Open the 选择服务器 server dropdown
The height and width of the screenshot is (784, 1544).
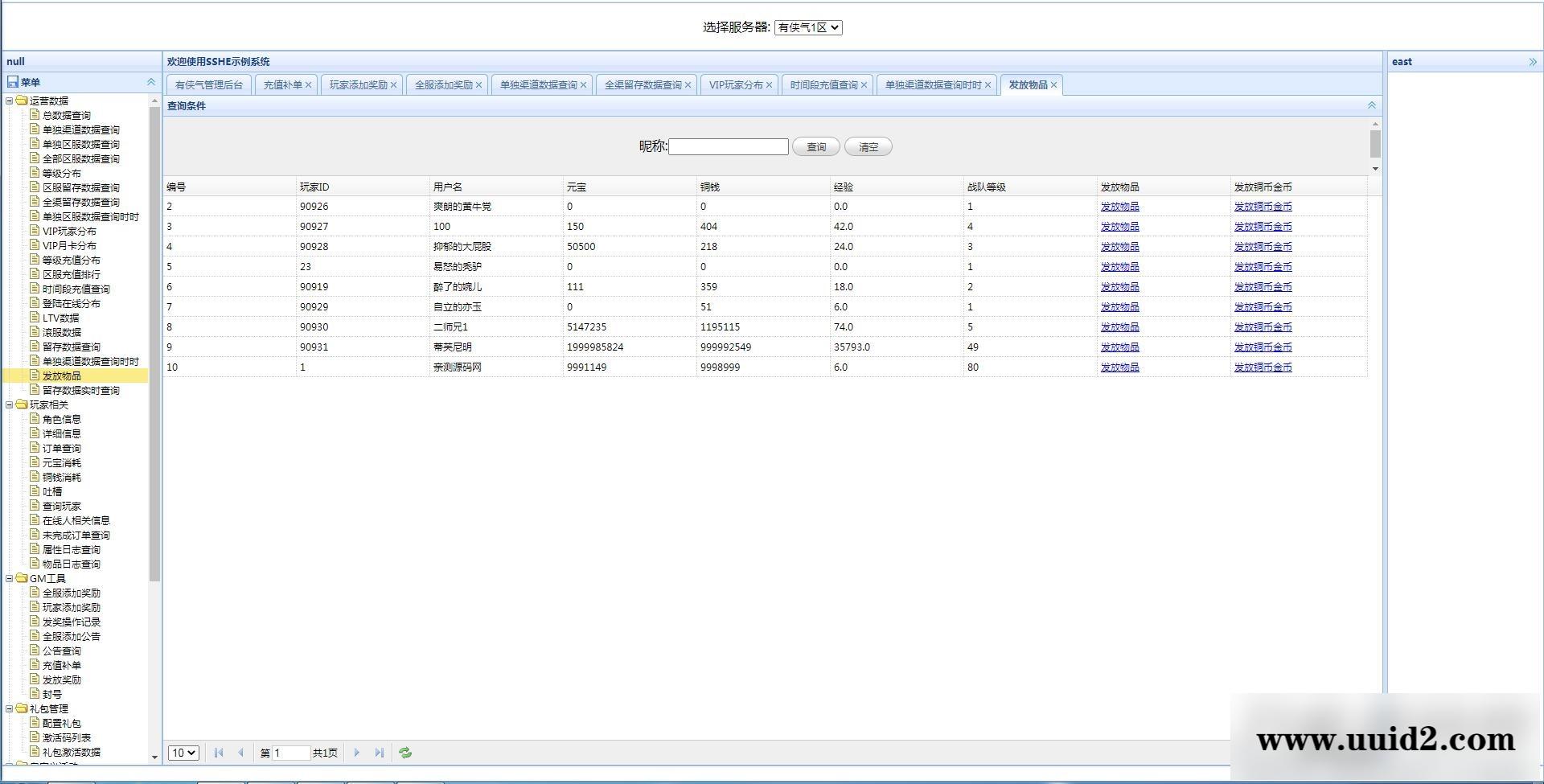(808, 27)
